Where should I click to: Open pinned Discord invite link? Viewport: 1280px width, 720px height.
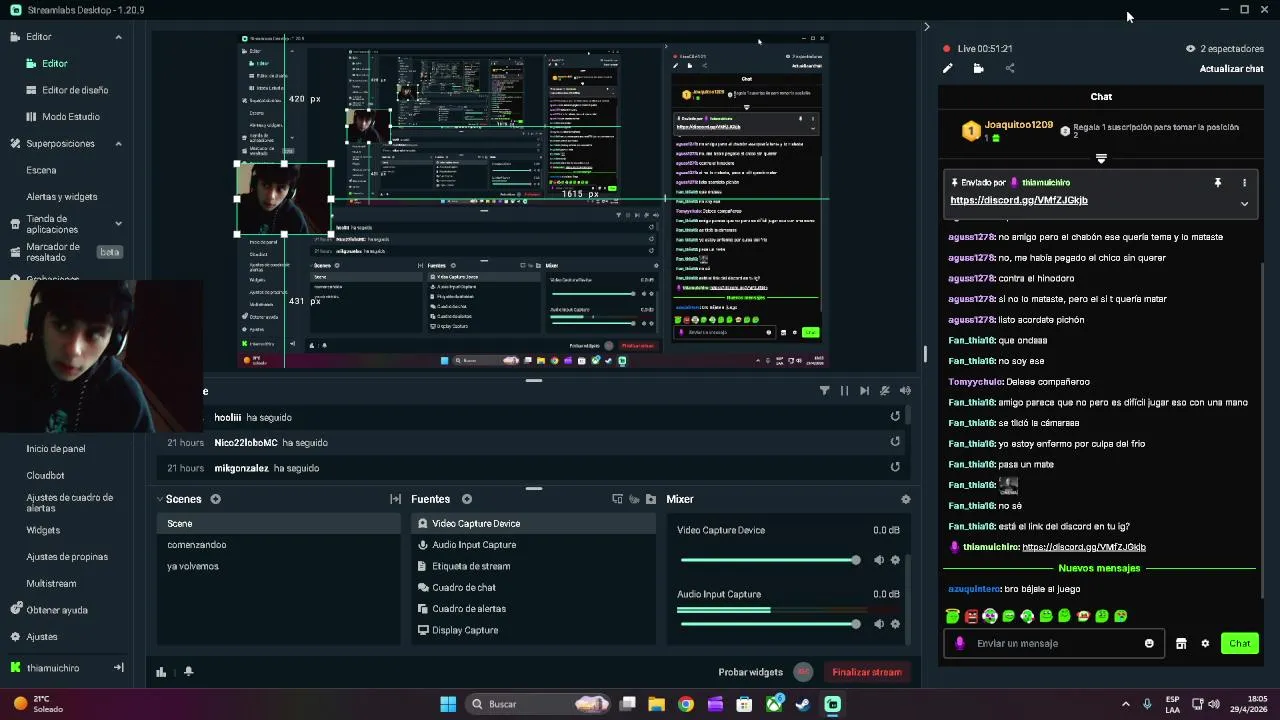click(x=1018, y=200)
